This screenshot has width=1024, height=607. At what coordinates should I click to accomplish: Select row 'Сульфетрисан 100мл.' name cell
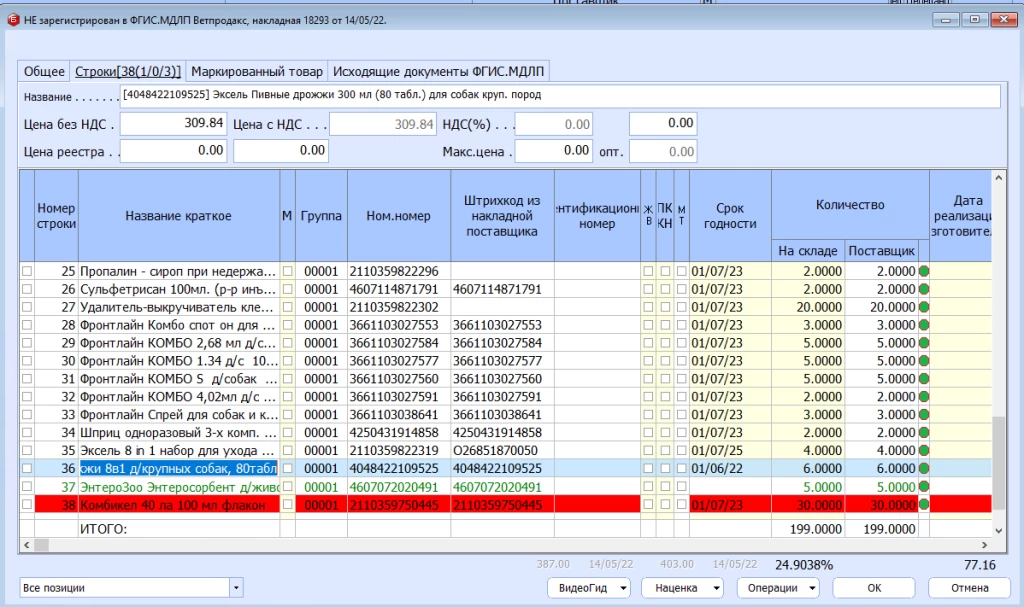click(179, 289)
